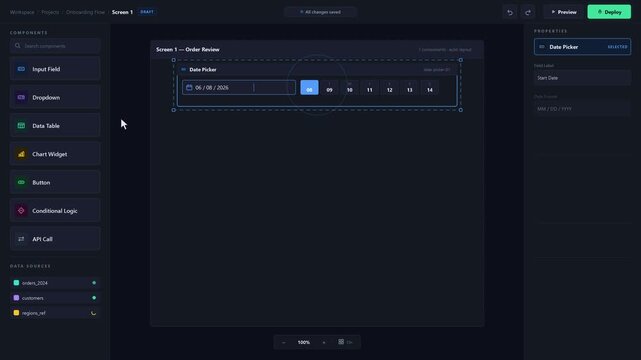Add the Dropdown component
This screenshot has height=360, width=641.
(x=55, y=97)
